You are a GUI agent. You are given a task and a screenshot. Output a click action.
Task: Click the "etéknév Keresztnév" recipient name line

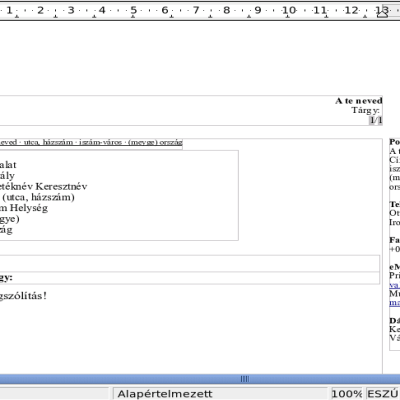click(x=43, y=186)
